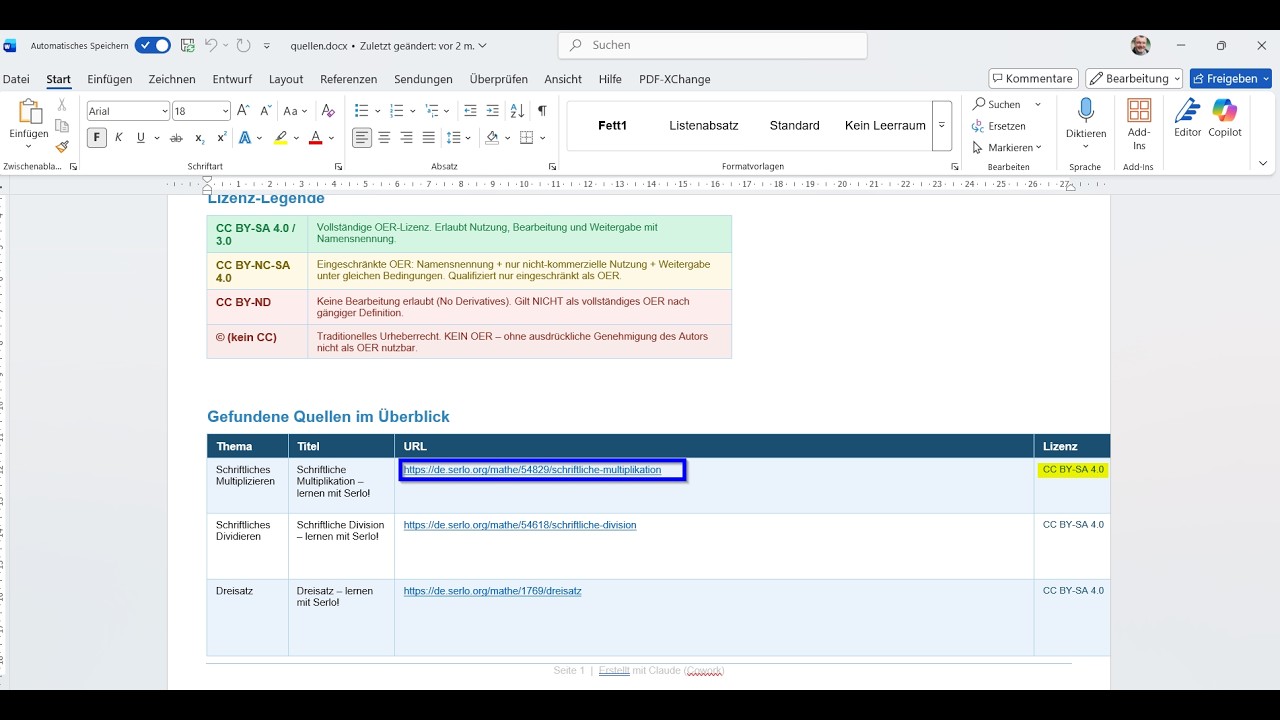
Task: Click the copy icon in clipboard group
Action: tap(62, 125)
